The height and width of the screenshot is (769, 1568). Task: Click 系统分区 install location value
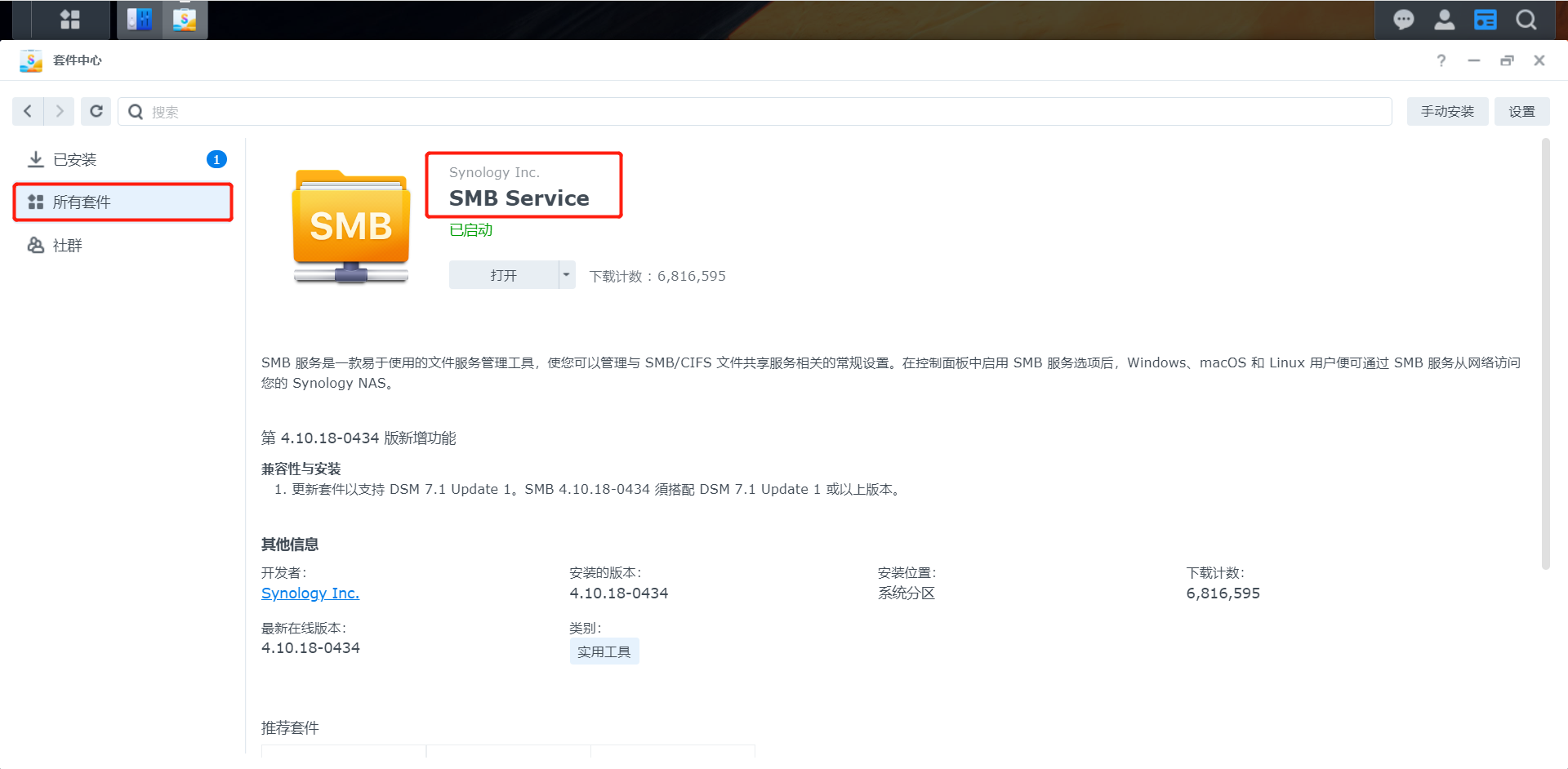tap(906, 593)
